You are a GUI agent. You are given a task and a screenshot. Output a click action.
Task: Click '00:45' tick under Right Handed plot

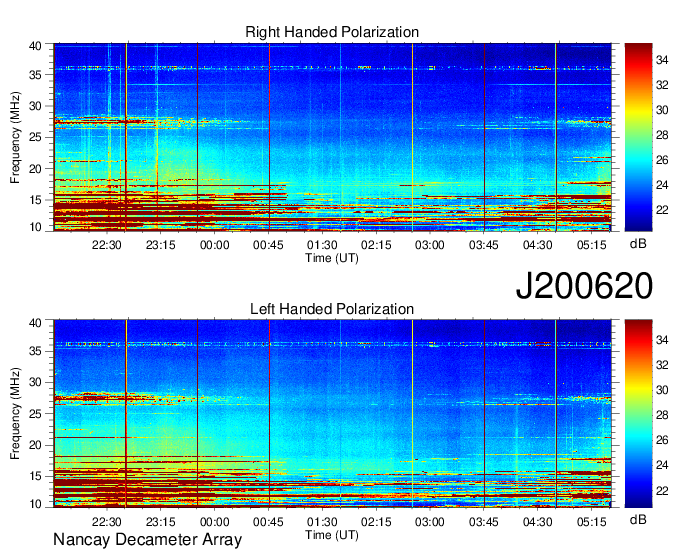click(268, 245)
